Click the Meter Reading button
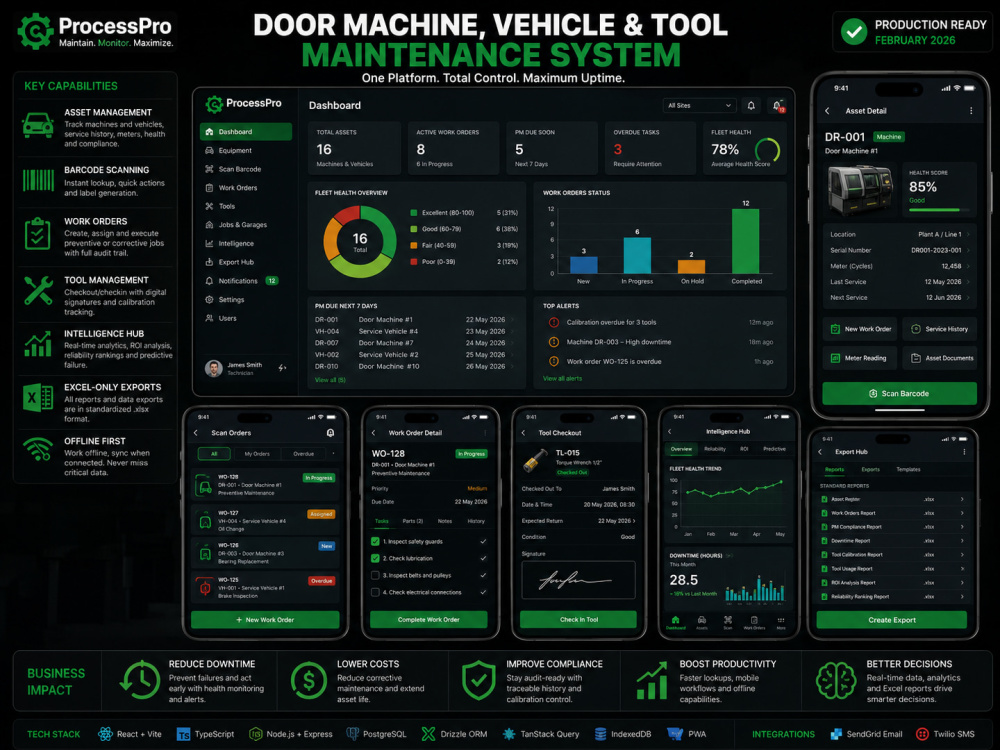This screenshot has height=750, width=1000. click(860, 358)
